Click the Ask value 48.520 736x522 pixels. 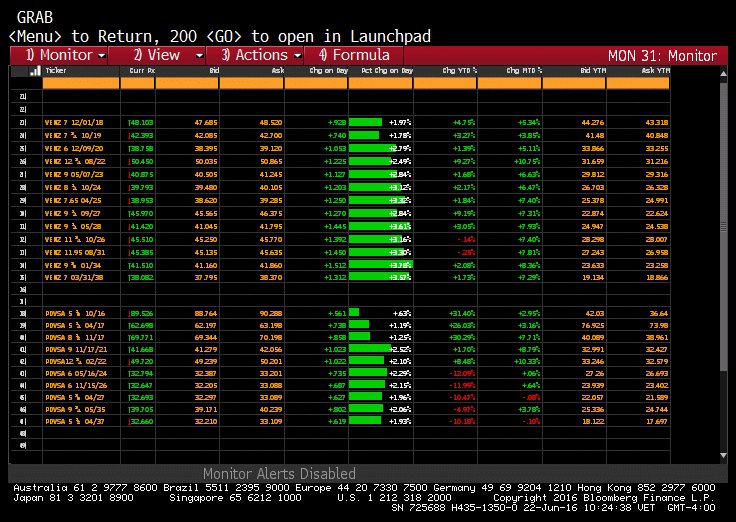point(271,123)
